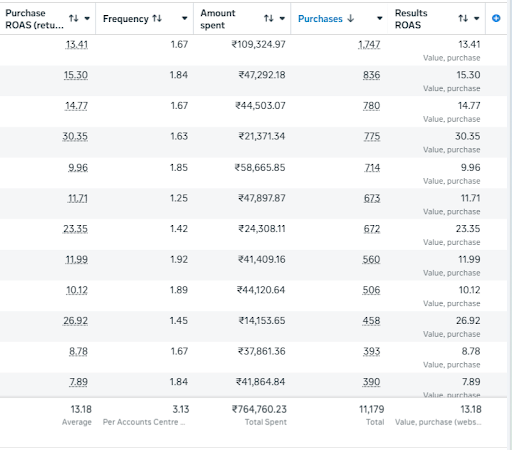Select the ₹109,324.97 amount spent cell
The width and height of the screenshot is (512, 450).
coord(259,44)
